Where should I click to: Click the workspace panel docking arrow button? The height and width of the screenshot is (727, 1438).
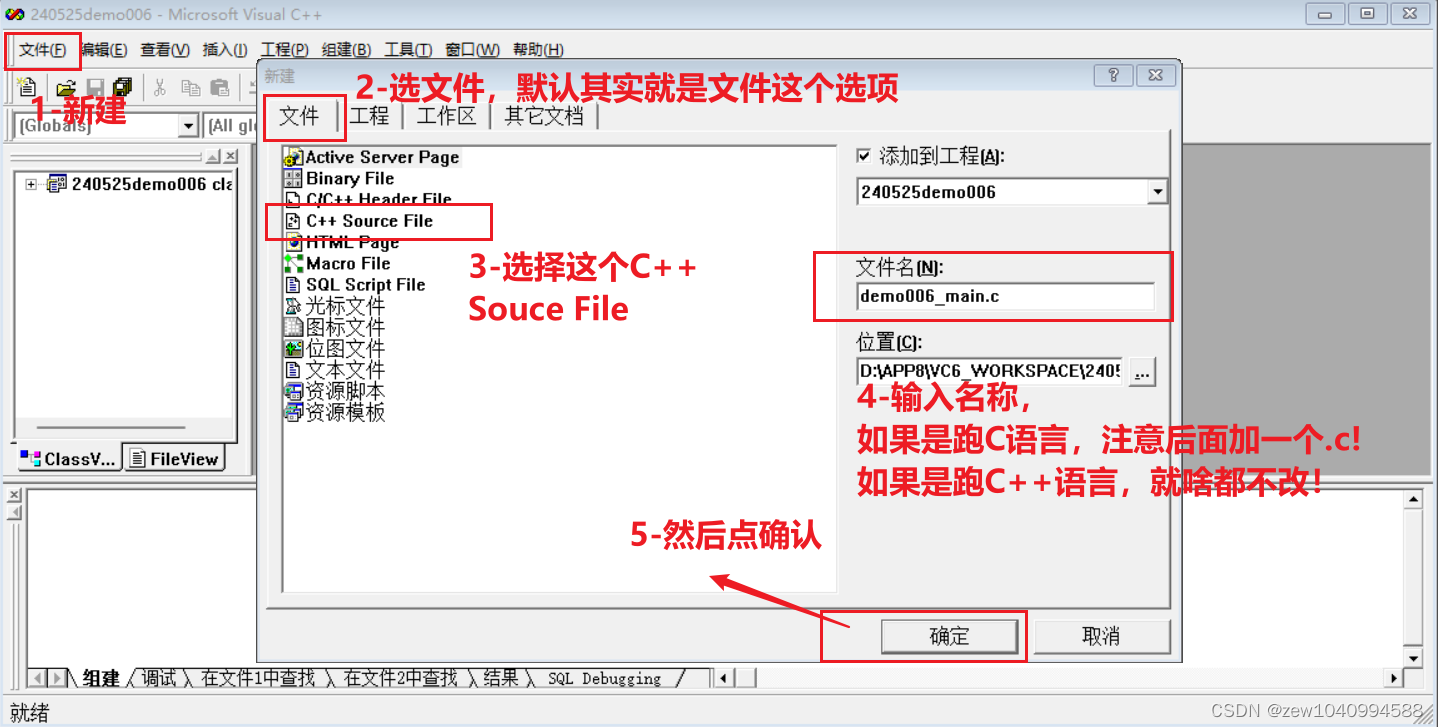[x=213, y=156]
